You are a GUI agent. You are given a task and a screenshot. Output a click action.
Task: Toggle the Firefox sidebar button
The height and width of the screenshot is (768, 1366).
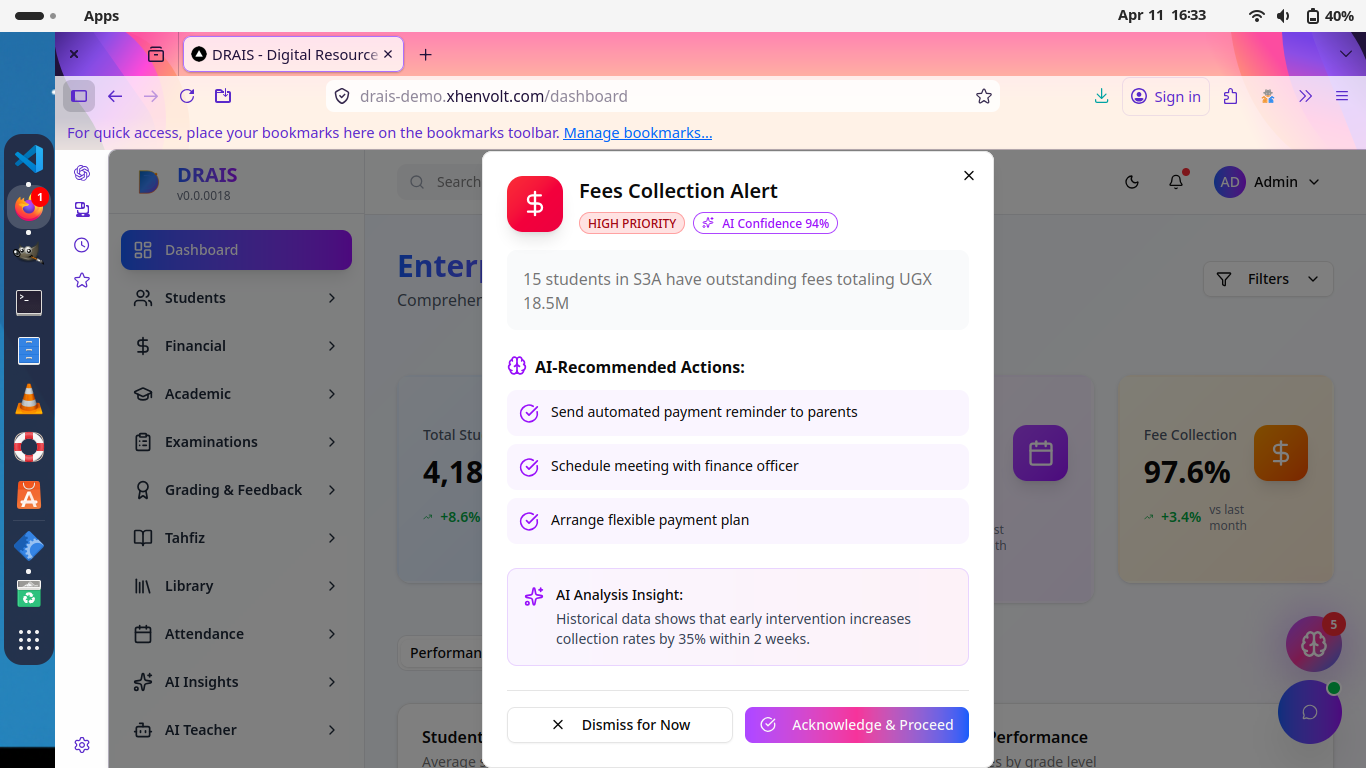tap(79, 96)
